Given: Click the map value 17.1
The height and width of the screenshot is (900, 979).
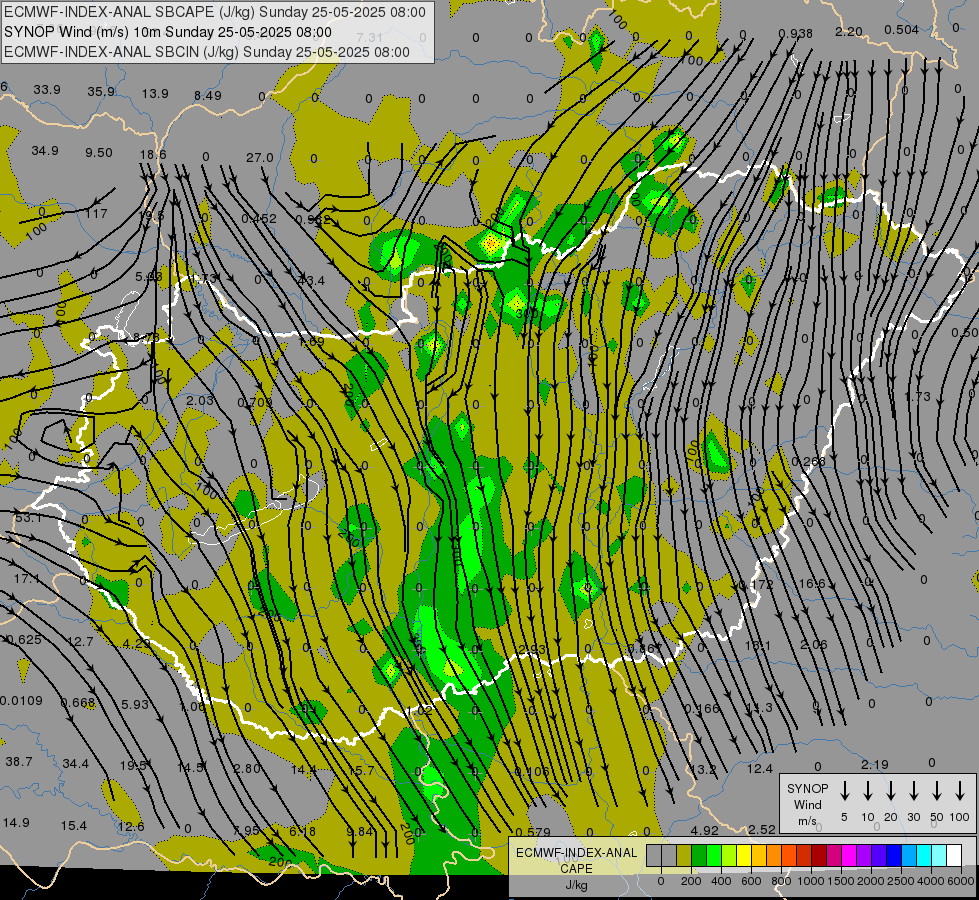Looking at the screenshot, I should pos(26,579).
